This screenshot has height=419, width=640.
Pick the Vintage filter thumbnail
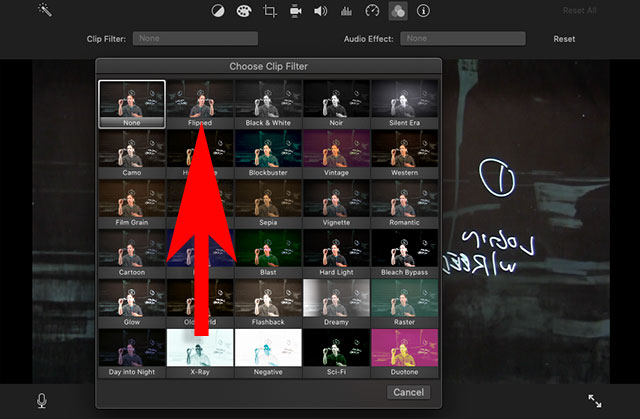tap(336, 152)
